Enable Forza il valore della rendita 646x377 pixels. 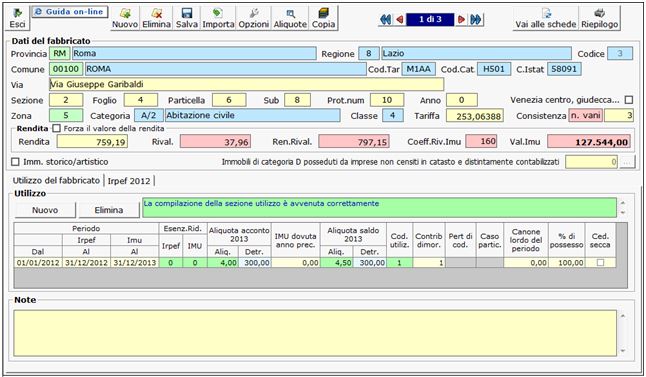[56, 129]
